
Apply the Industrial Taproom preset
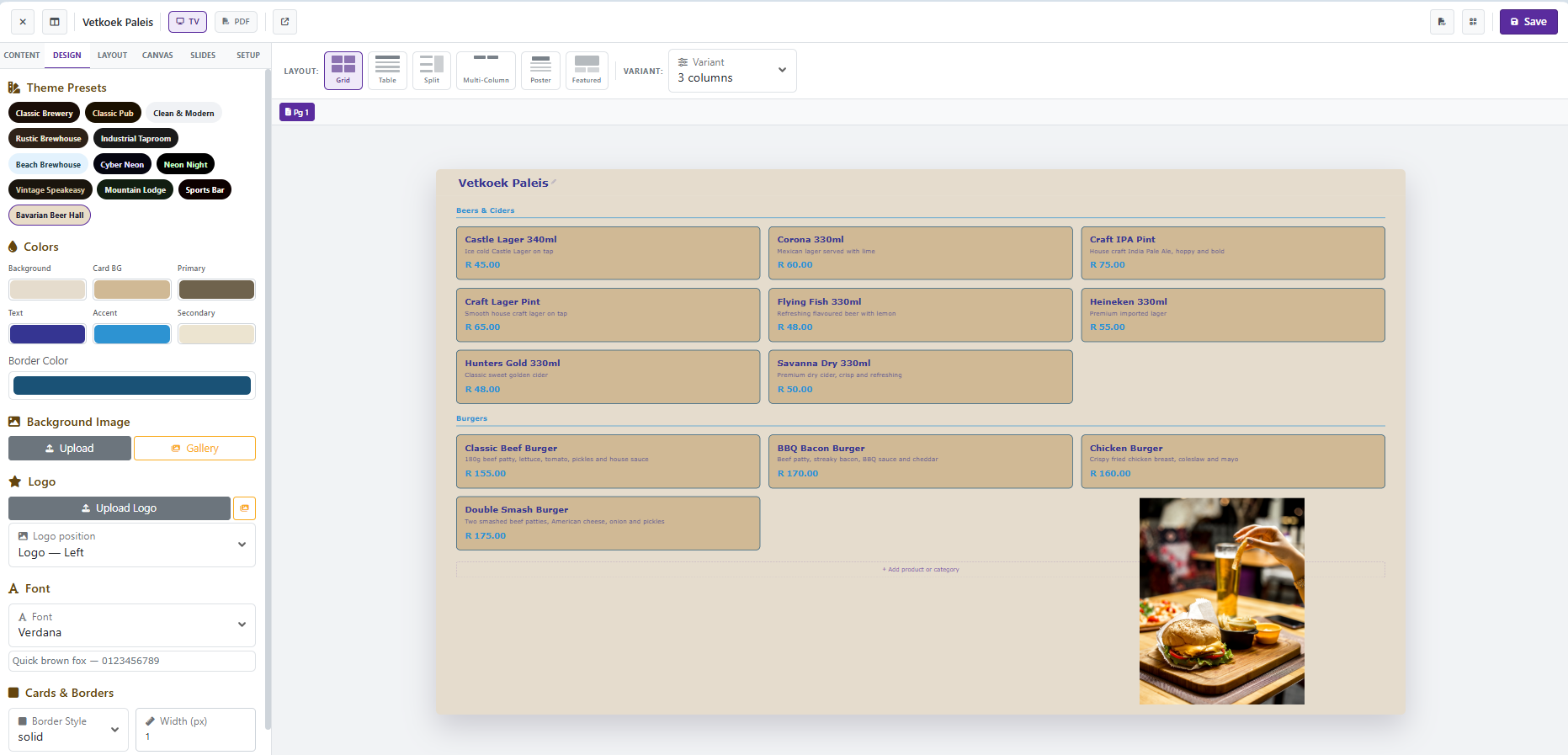tap(136, 138)
